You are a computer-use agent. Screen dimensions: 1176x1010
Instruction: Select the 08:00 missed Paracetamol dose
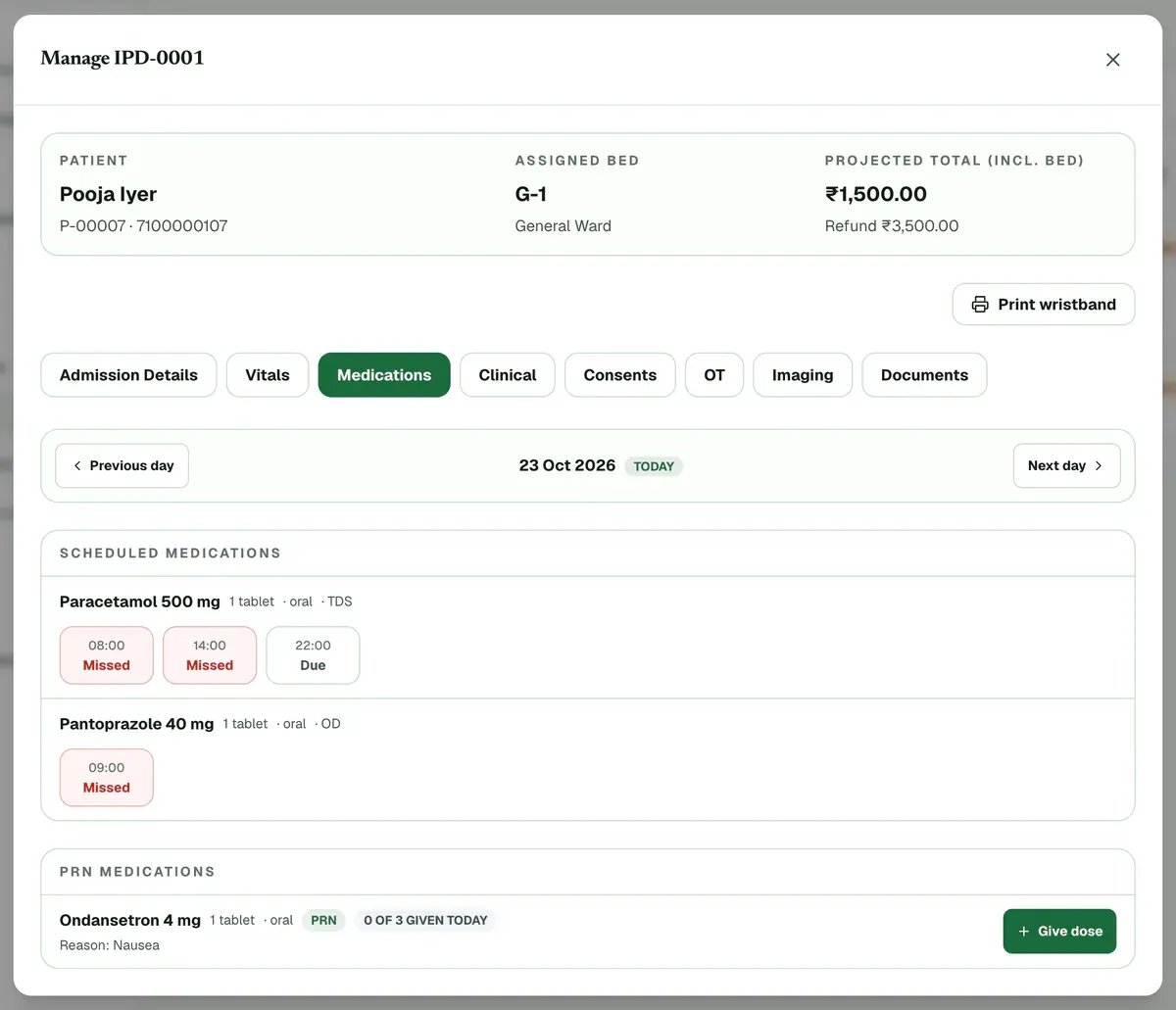[x=107, y=655]
